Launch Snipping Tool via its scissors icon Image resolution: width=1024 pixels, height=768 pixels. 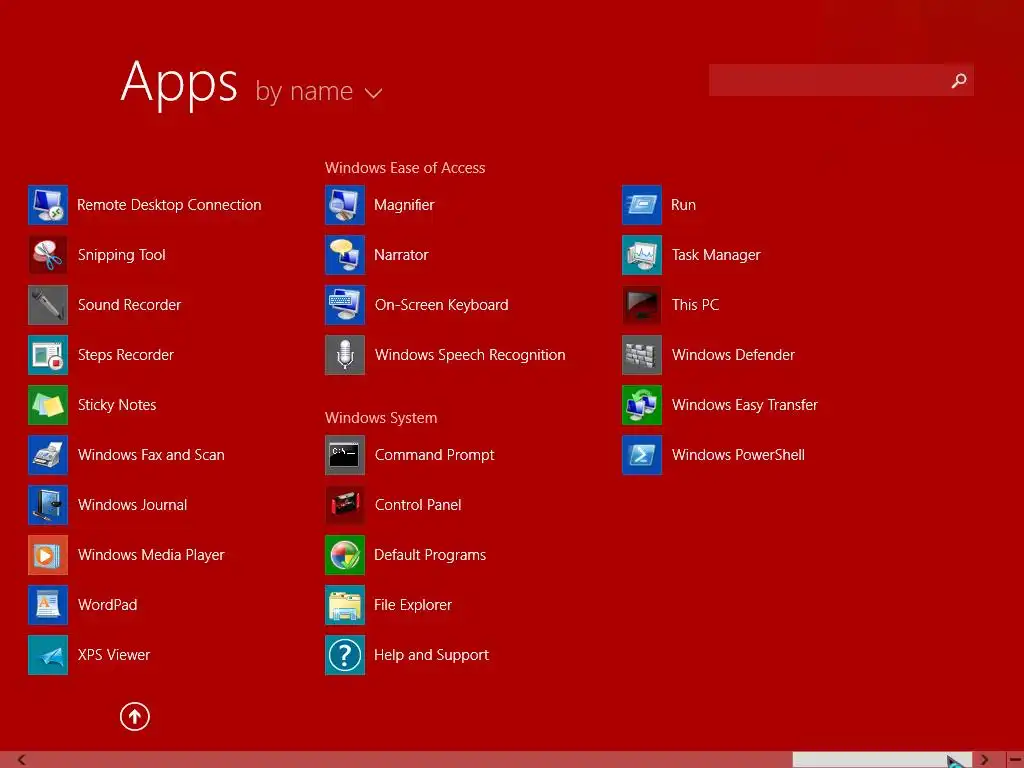click(48, 255)
